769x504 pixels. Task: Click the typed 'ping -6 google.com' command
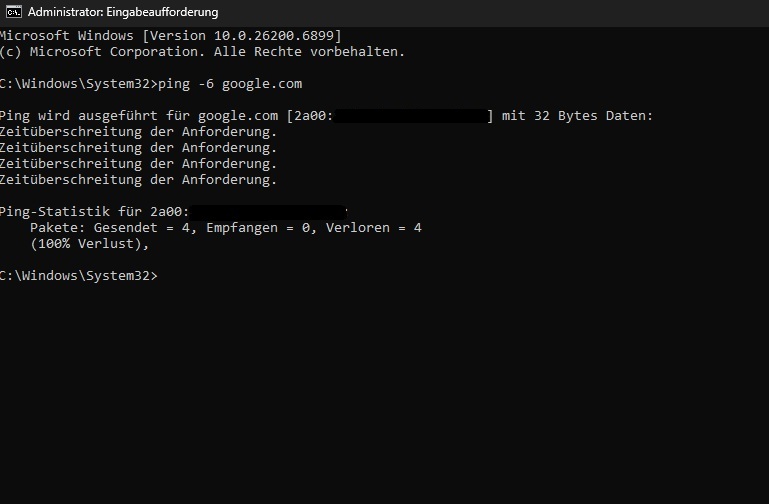point(230,84)
